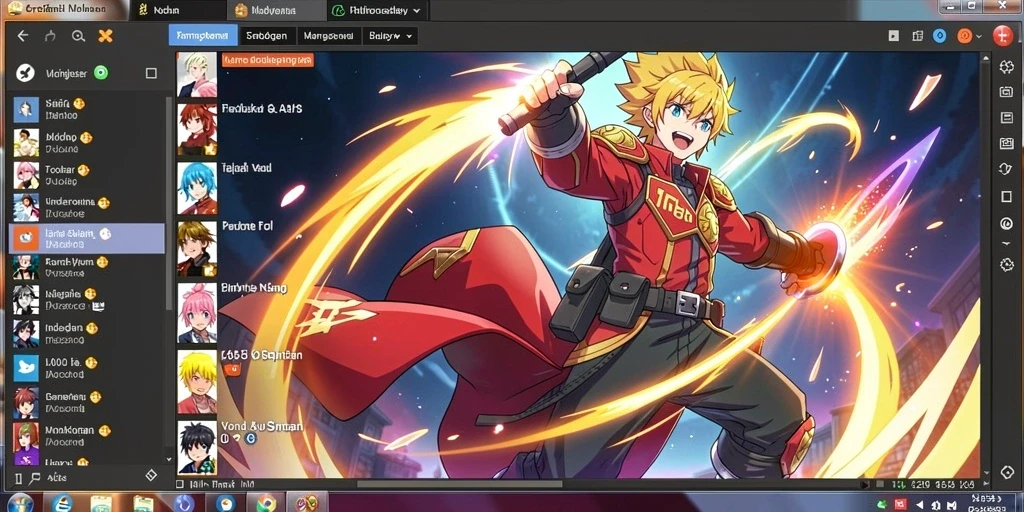The image size is (1024, 512).
Task: Click the settings gear in right sidebar
Action: 1006,264
